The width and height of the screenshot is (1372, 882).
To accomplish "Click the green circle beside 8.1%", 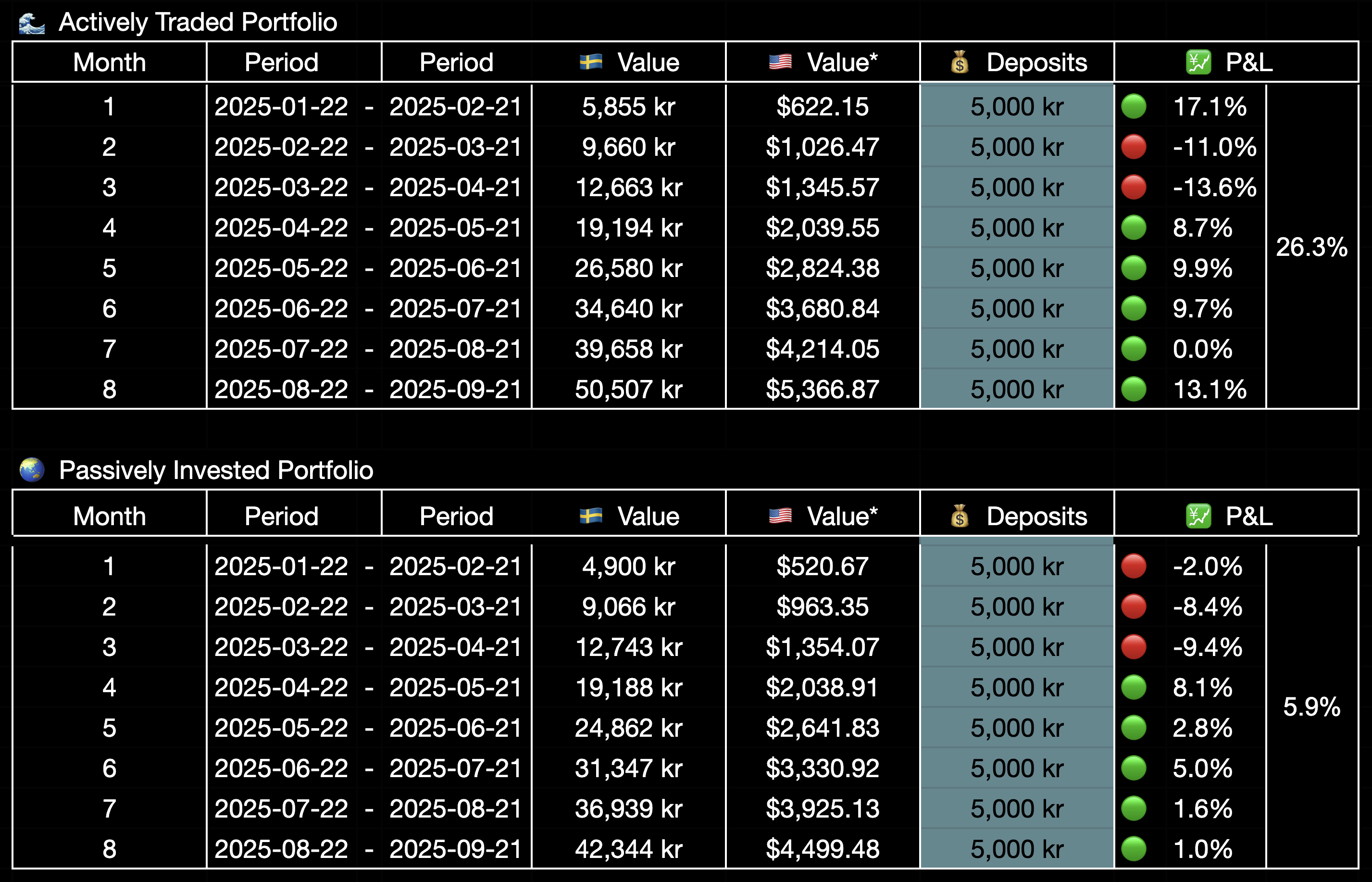I will coord(1133,687).
